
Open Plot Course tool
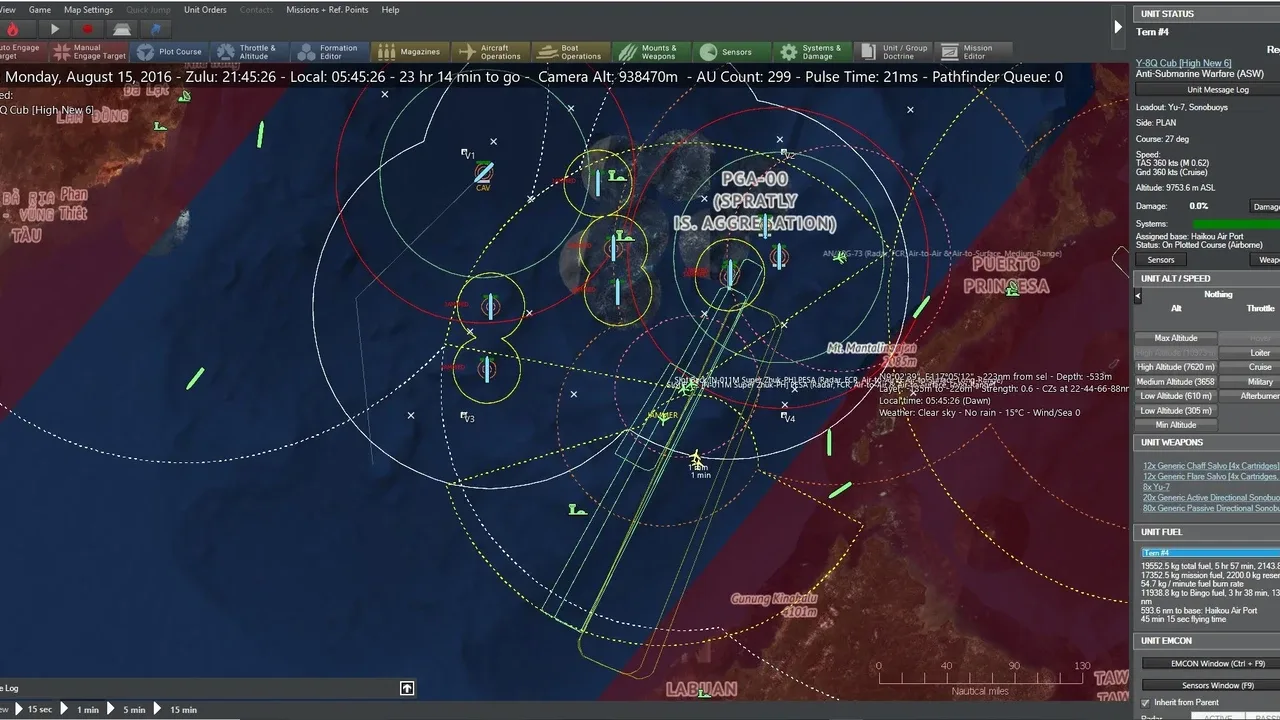pyautogui.click(x=169, y=52)
